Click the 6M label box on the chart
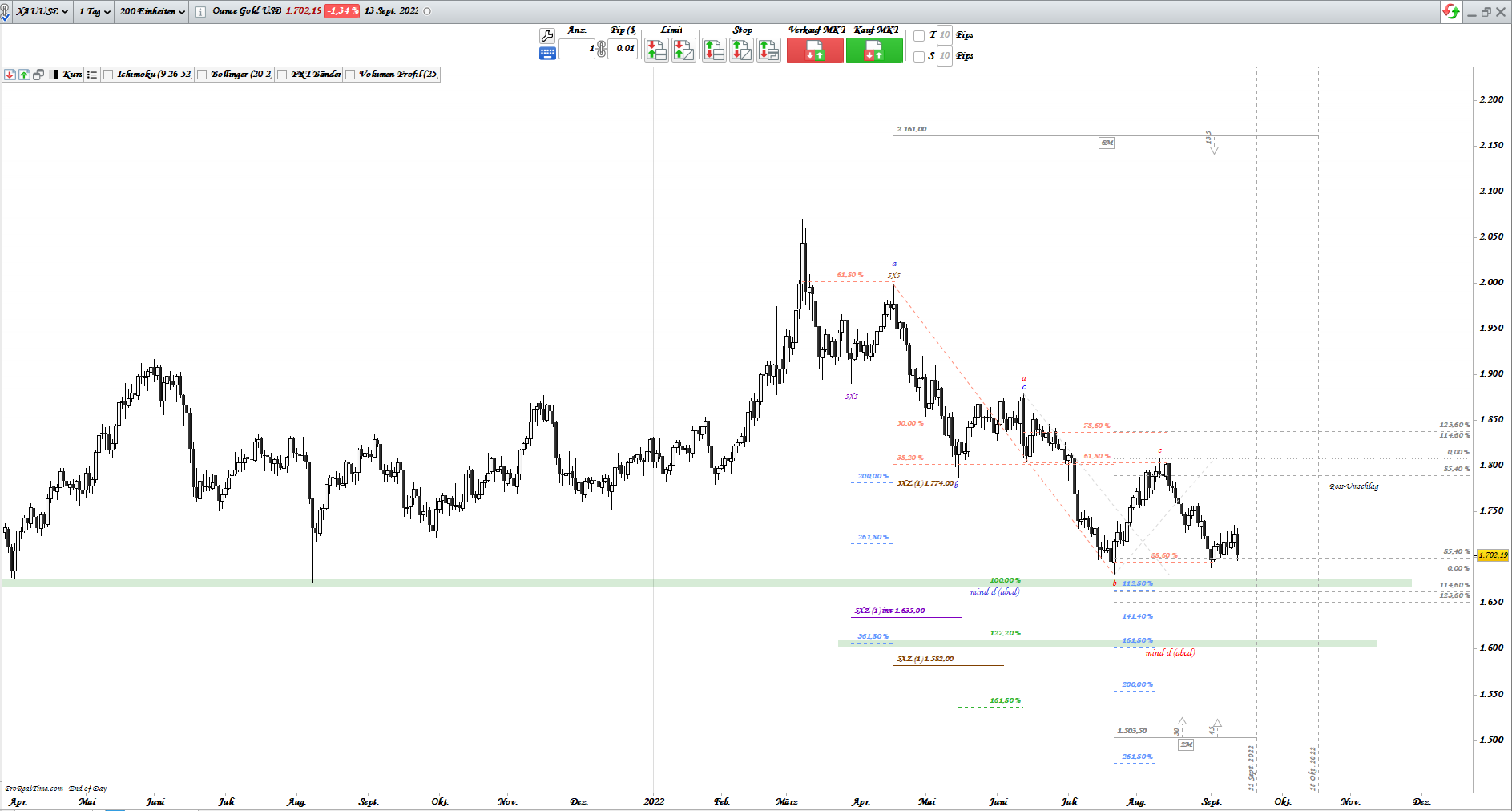 point(1107,143)
